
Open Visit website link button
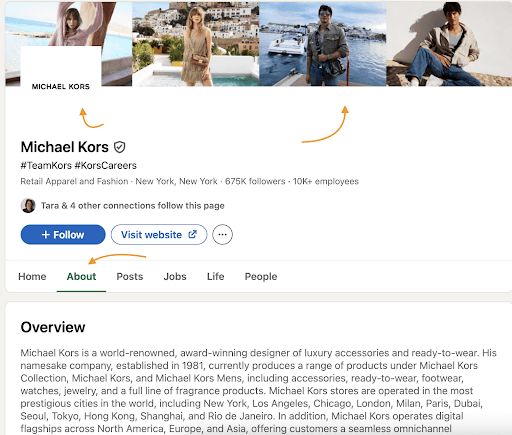(x=159, y=235)
